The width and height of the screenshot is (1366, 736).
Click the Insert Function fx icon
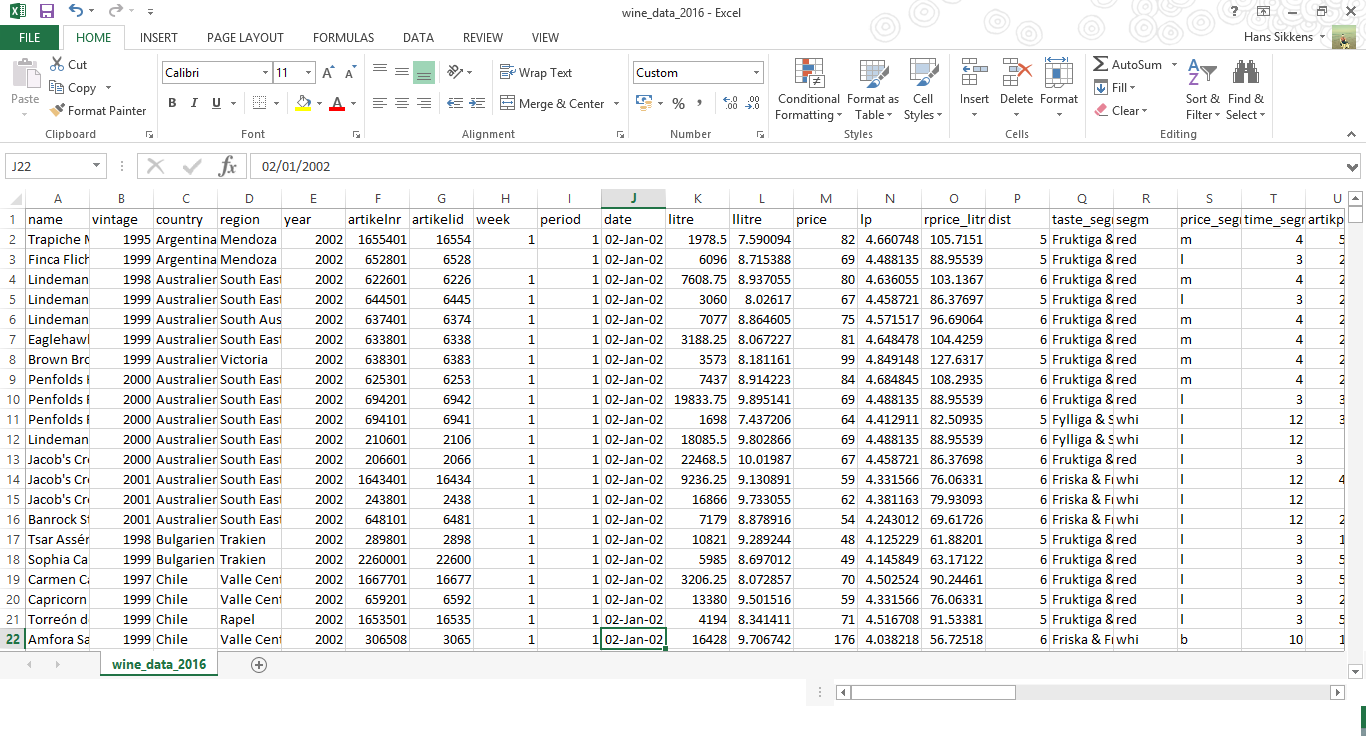tap(228, 166)
